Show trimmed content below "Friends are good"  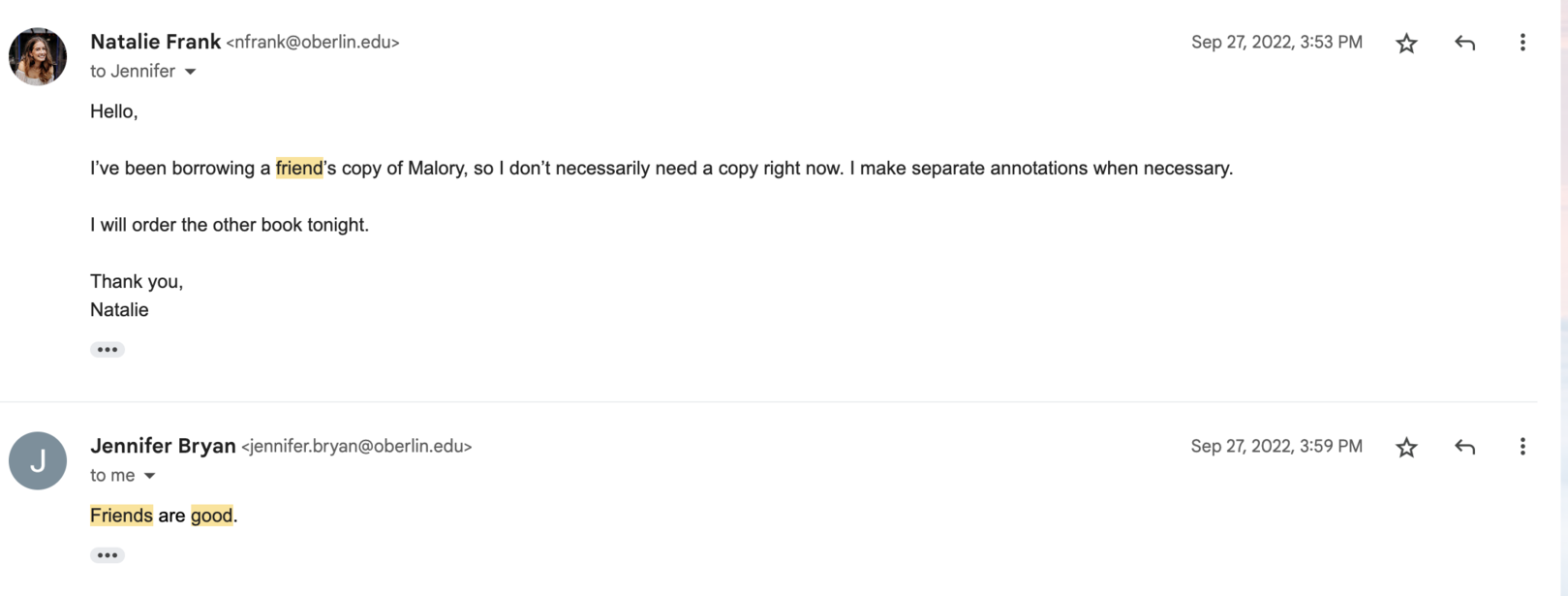108,555
